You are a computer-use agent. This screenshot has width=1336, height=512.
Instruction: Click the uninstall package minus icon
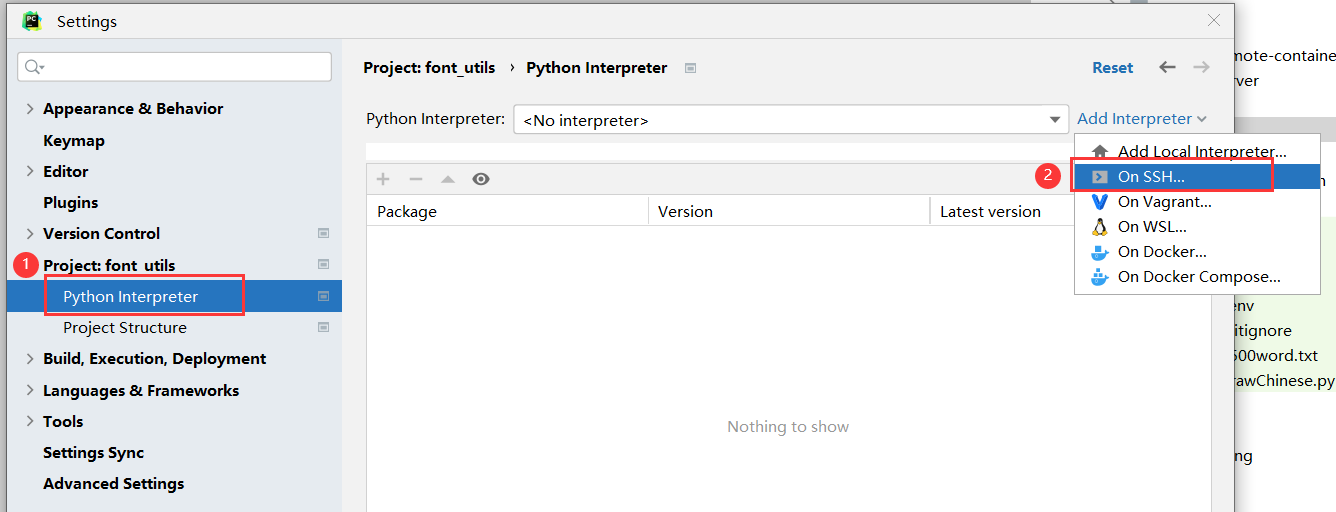pos(416,179)
